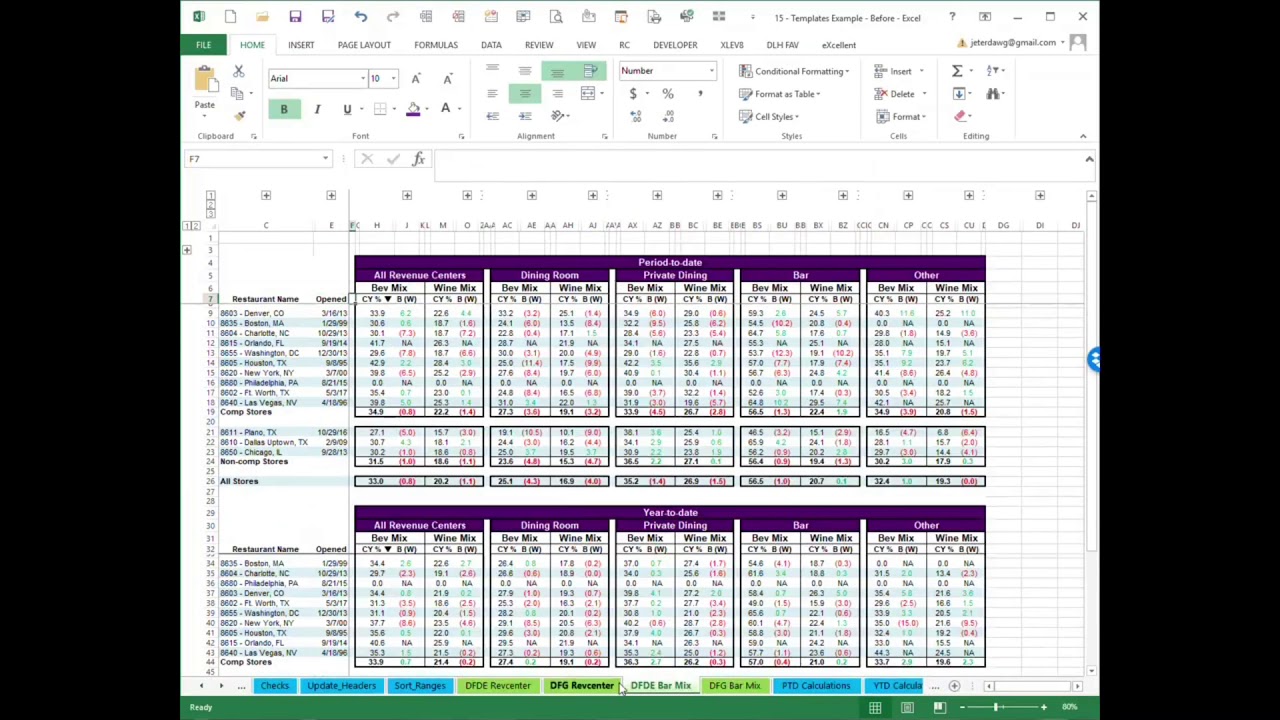
Task: Open the Checks sheet tab
Action: (x=274, y=686)
